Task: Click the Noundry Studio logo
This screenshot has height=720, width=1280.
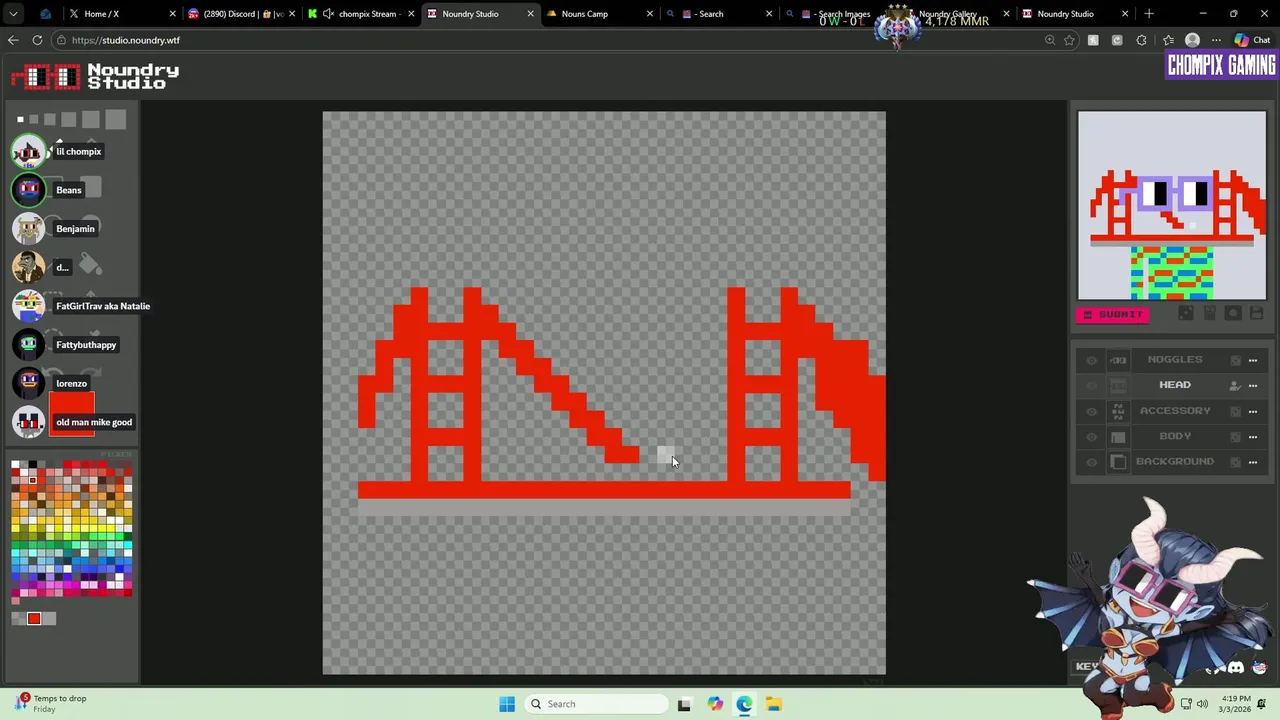Action: coord(95,76)
